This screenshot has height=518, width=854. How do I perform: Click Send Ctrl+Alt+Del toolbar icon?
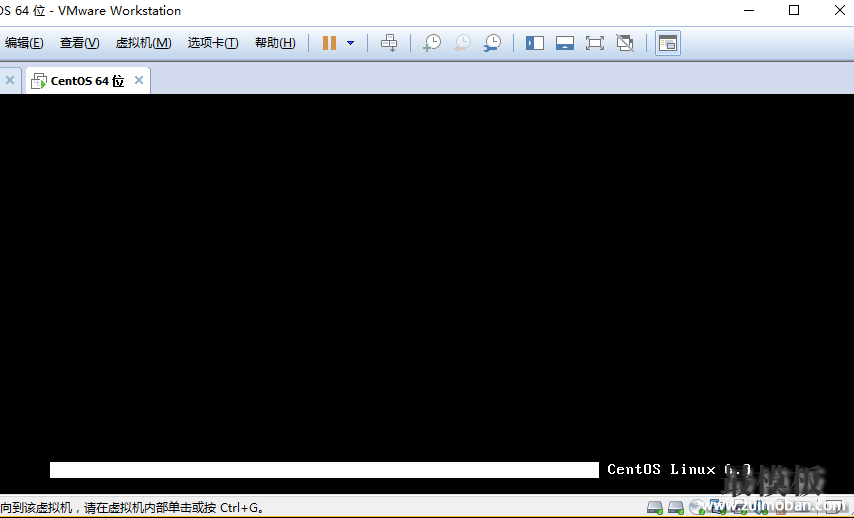coord(390,43)
